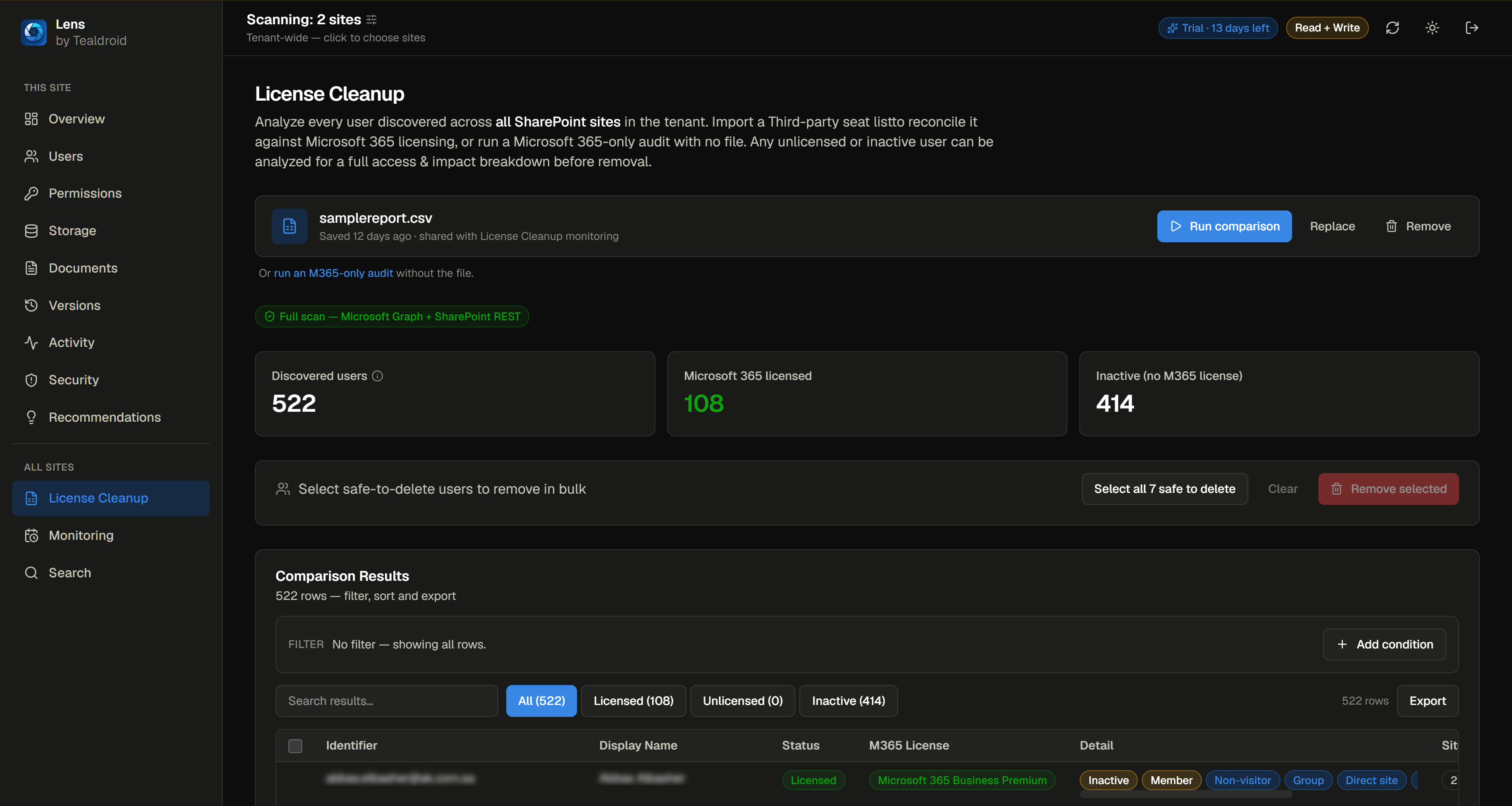Navigate to Documents
1512x806 pixels.
111,268
